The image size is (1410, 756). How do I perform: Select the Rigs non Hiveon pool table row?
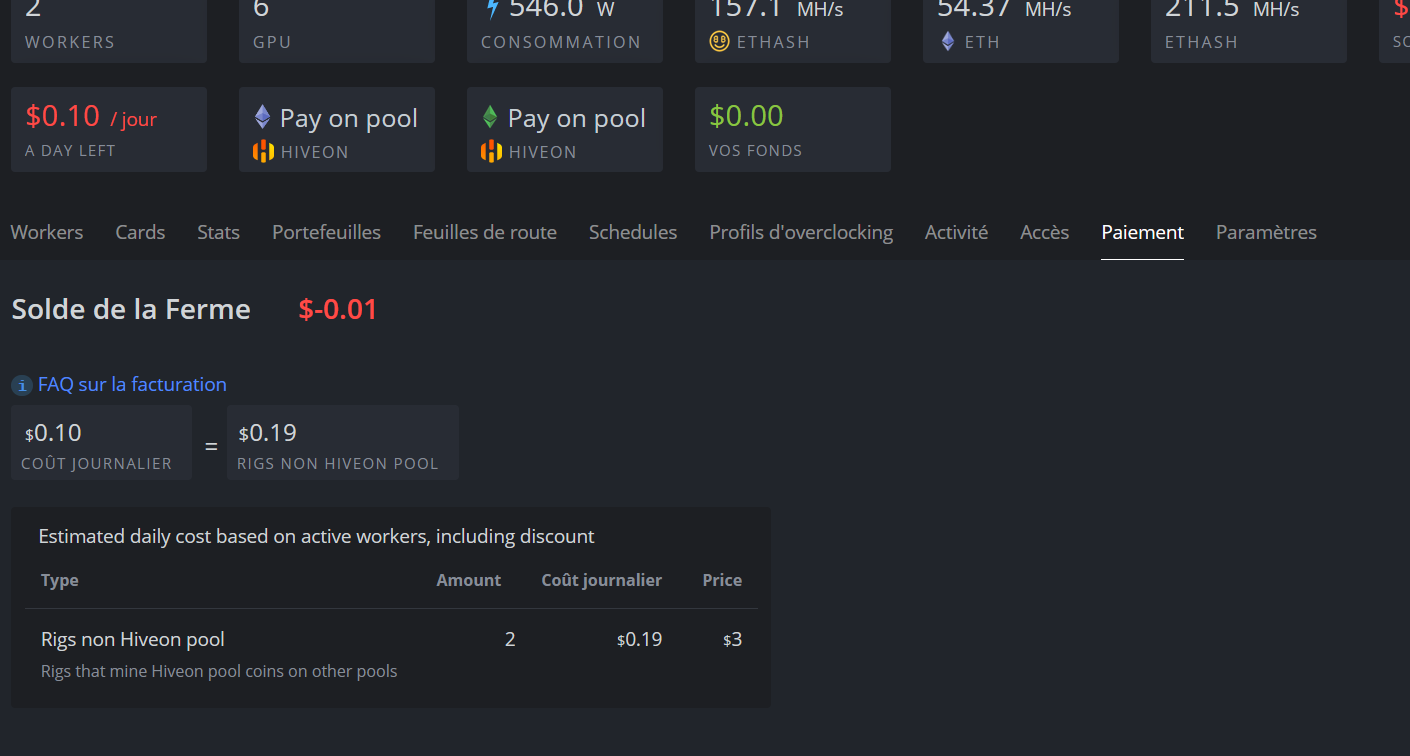390,654
